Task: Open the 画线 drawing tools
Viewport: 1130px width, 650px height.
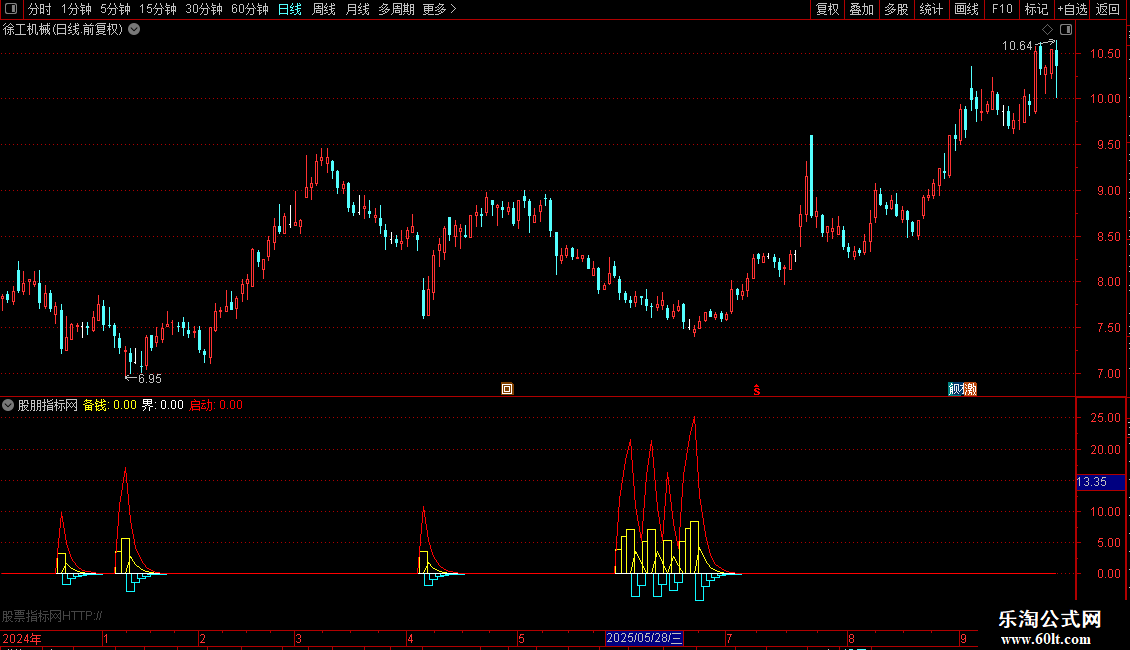Action: [x=966, y=9]
